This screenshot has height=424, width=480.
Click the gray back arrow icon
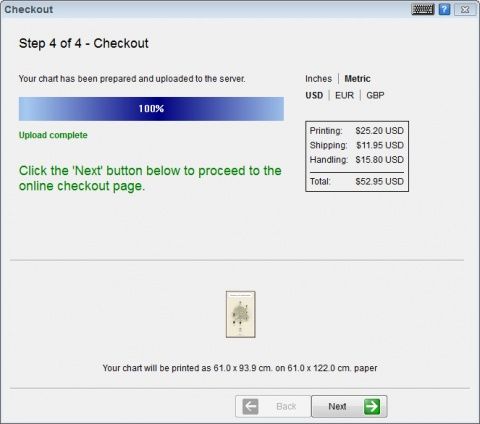[250, 406]
